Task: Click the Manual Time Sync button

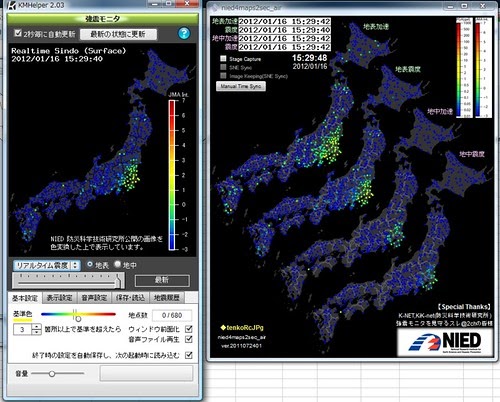Action: click(x=241, y=86)
